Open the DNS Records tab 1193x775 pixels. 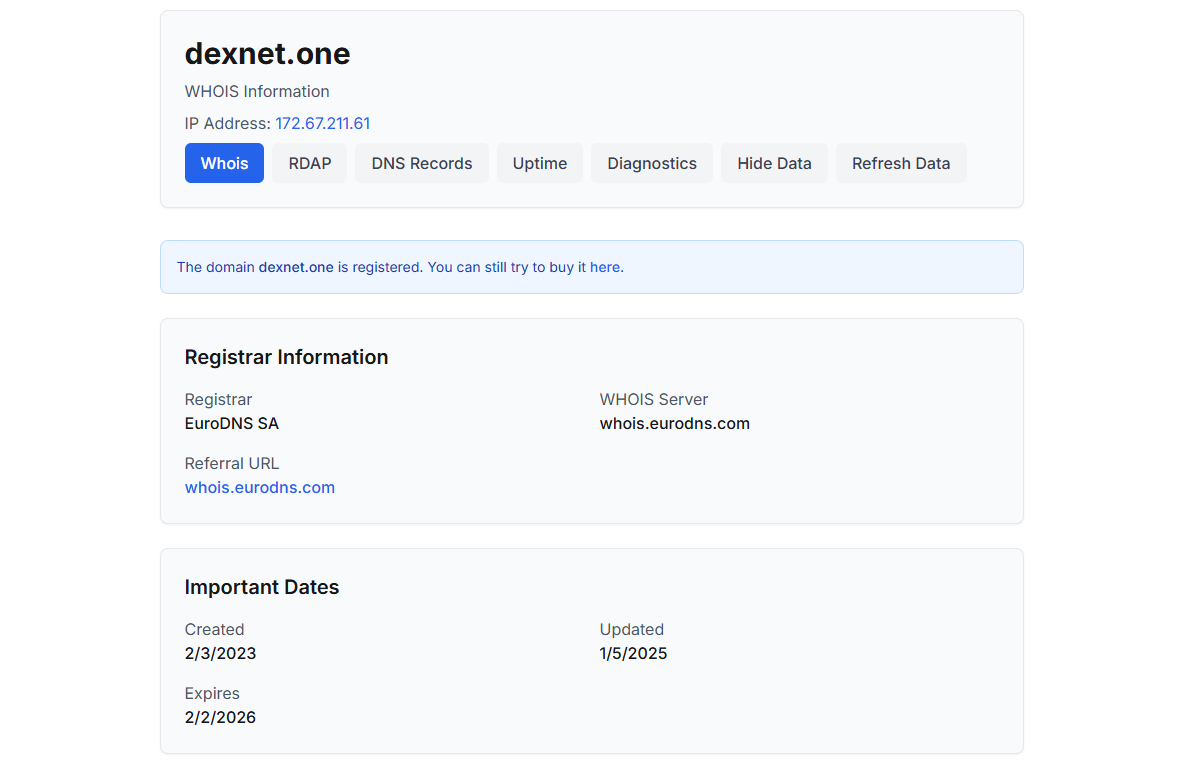click(x=421, y=163)
